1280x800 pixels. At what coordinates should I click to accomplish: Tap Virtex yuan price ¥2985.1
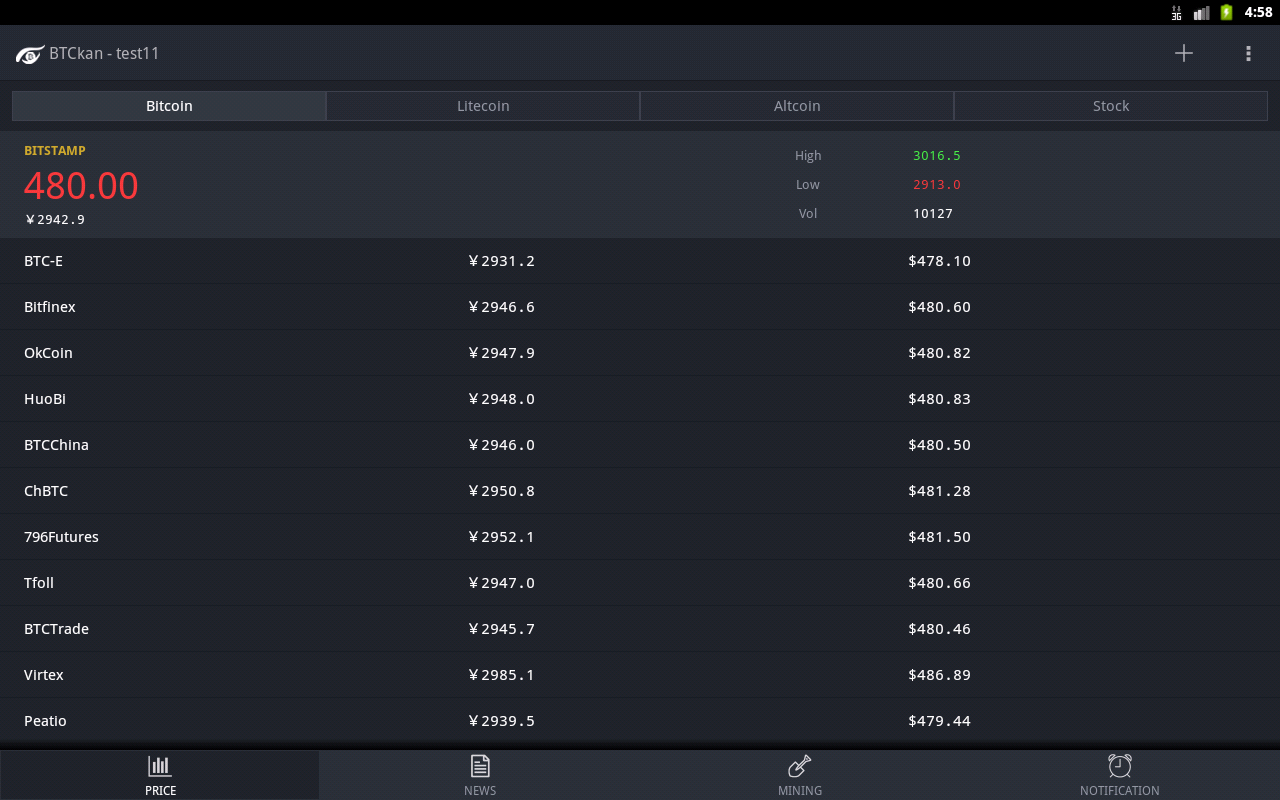501,675
